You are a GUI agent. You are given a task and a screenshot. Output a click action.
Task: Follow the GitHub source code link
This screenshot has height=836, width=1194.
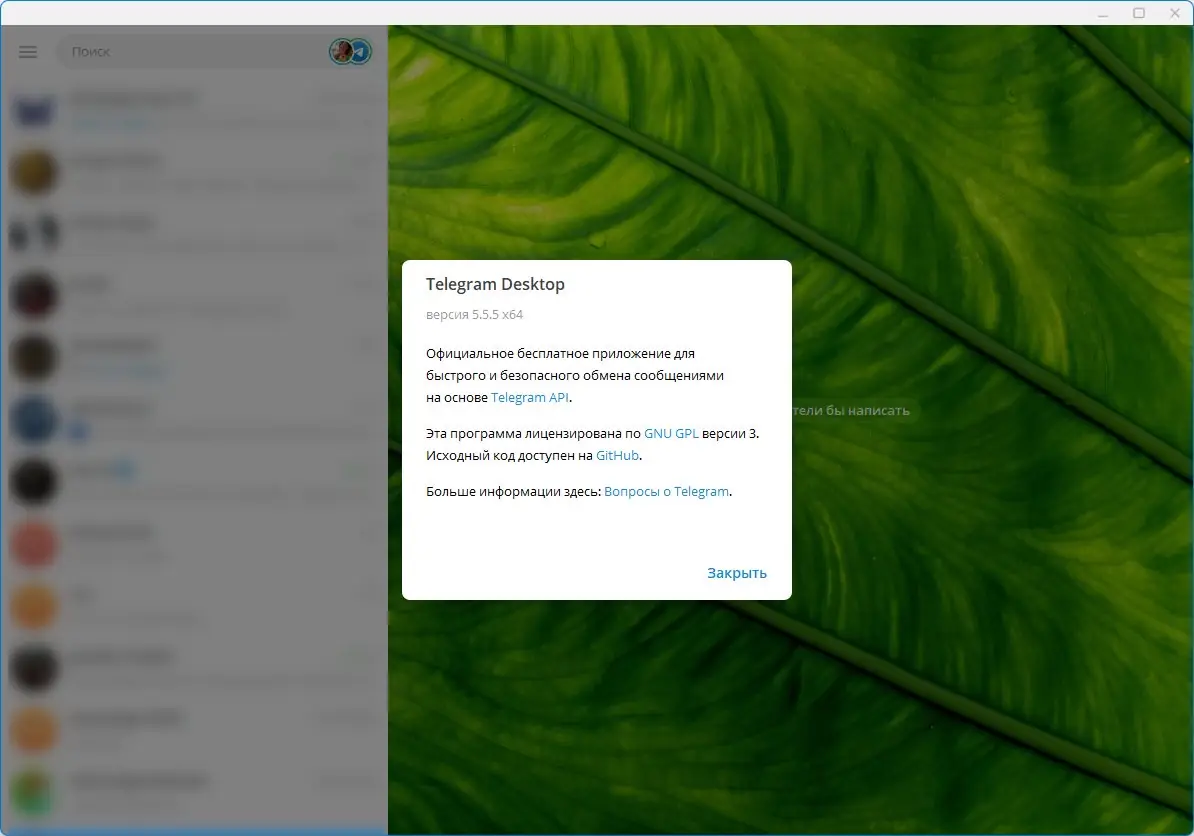click(617, 455)
